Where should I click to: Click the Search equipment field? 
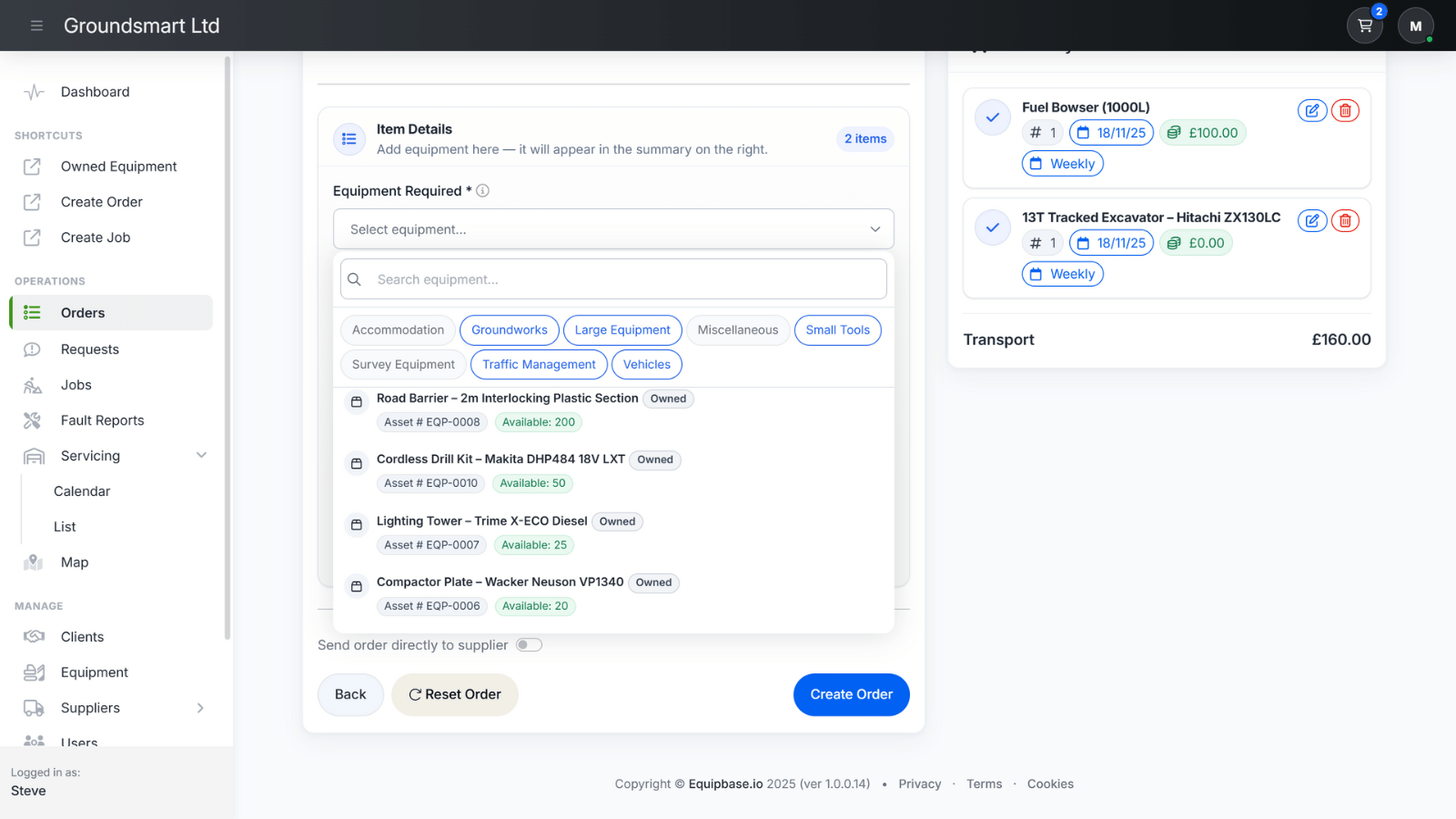tap(613, 279)
